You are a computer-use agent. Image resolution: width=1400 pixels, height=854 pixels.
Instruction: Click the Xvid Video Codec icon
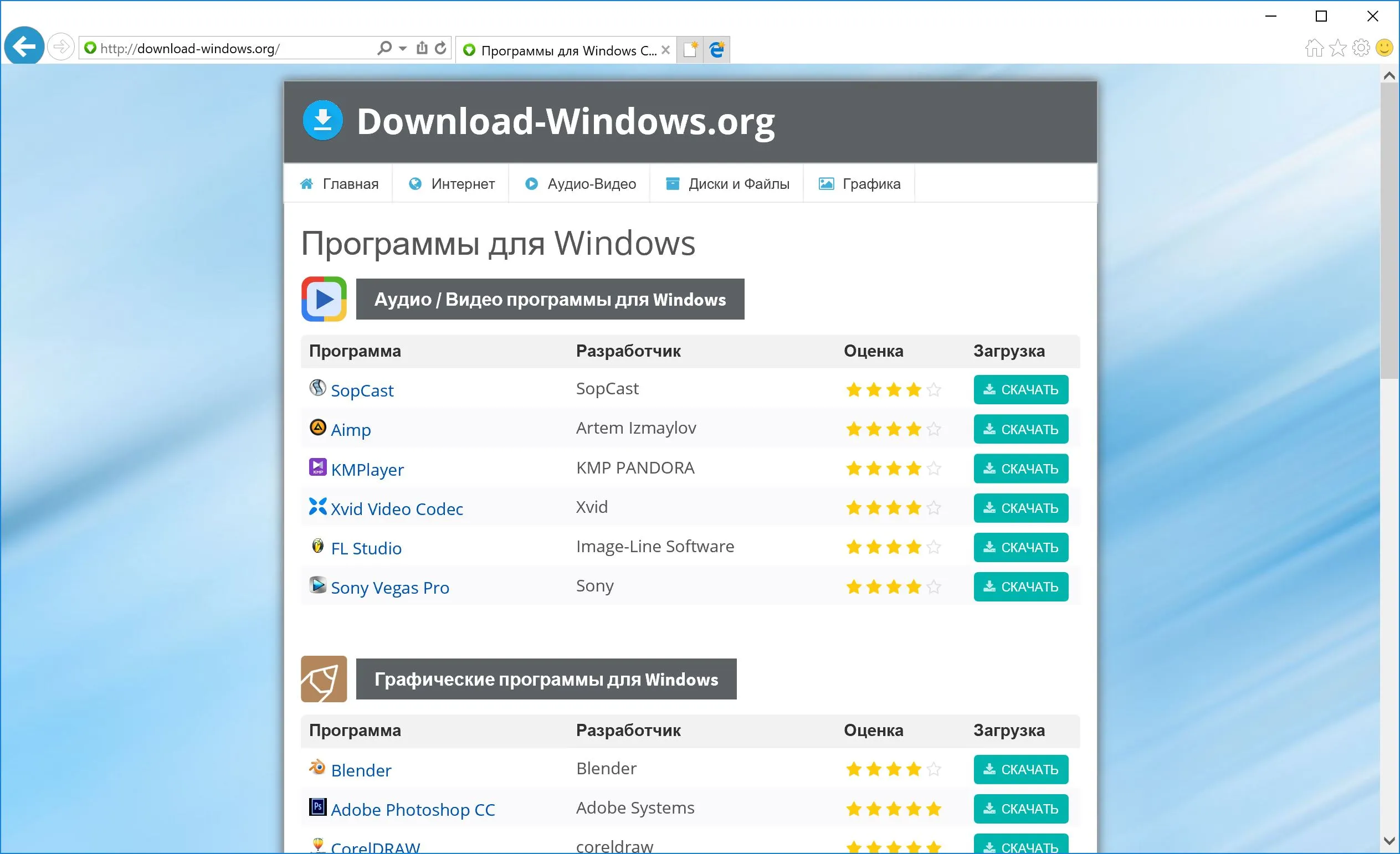317,506
